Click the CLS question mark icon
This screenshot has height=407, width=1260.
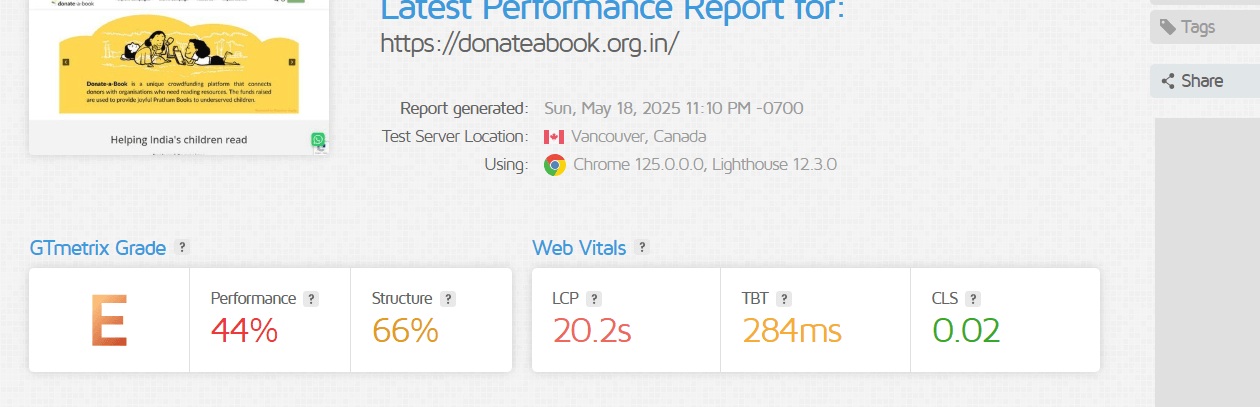tap(973, 298)
